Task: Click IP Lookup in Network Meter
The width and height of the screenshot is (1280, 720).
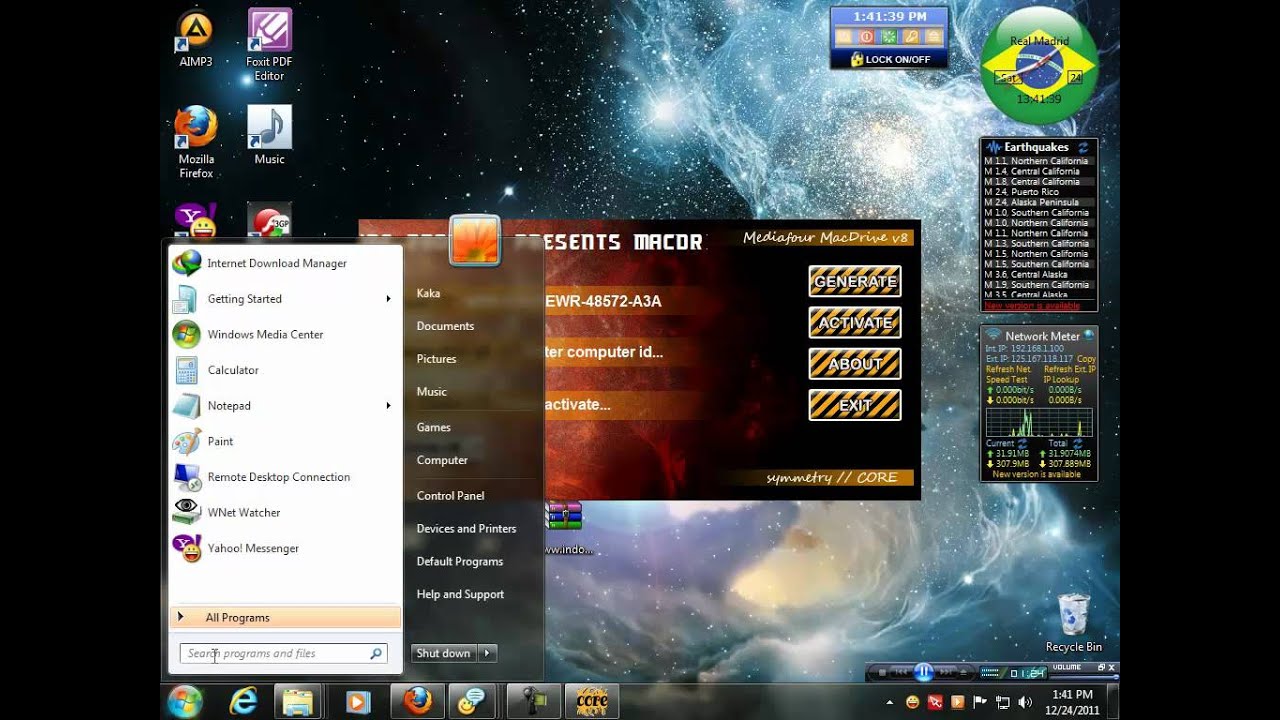Action: (x=1061, y=380)
